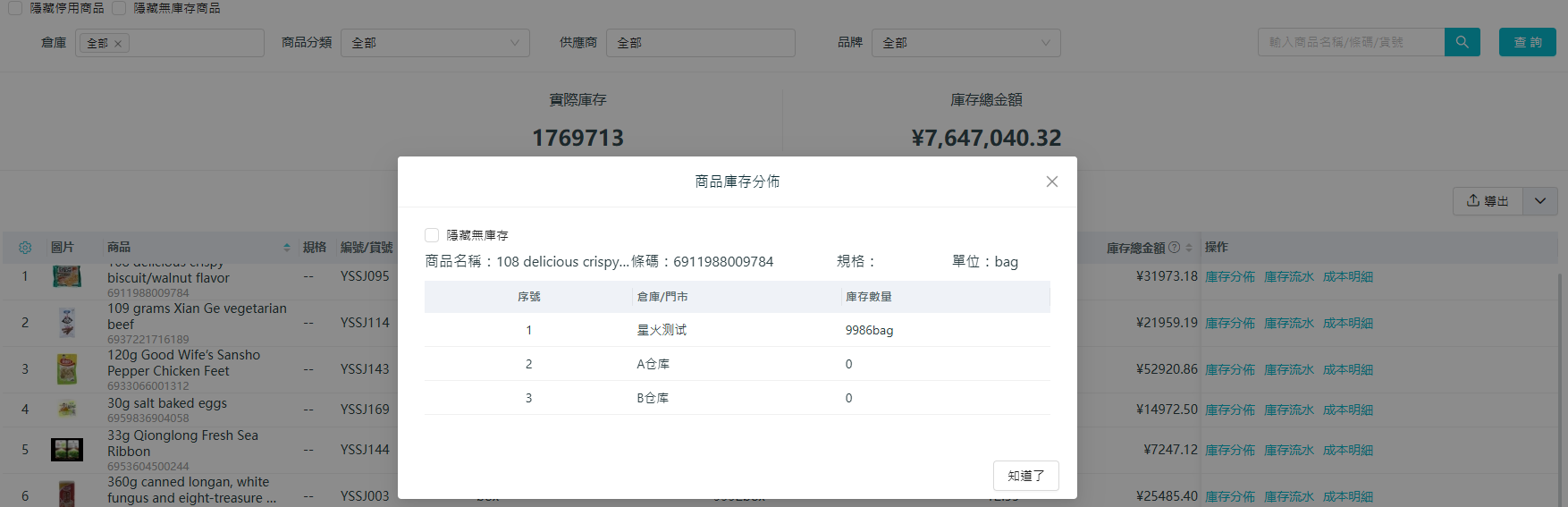
Task: Focus the product name search input
Action: coord(1350,42)
